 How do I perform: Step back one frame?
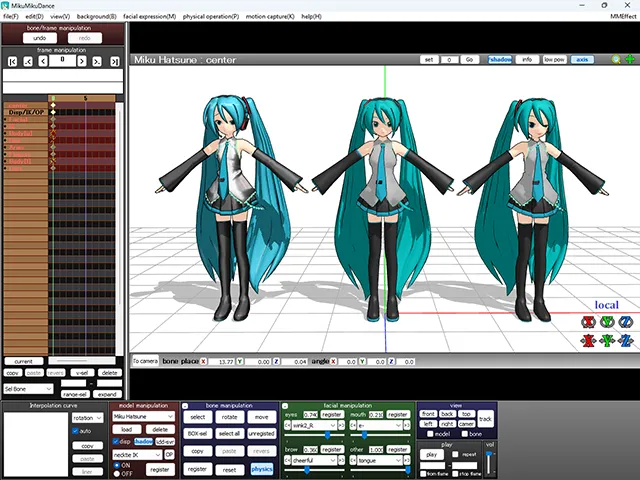(x=43, y=61)
